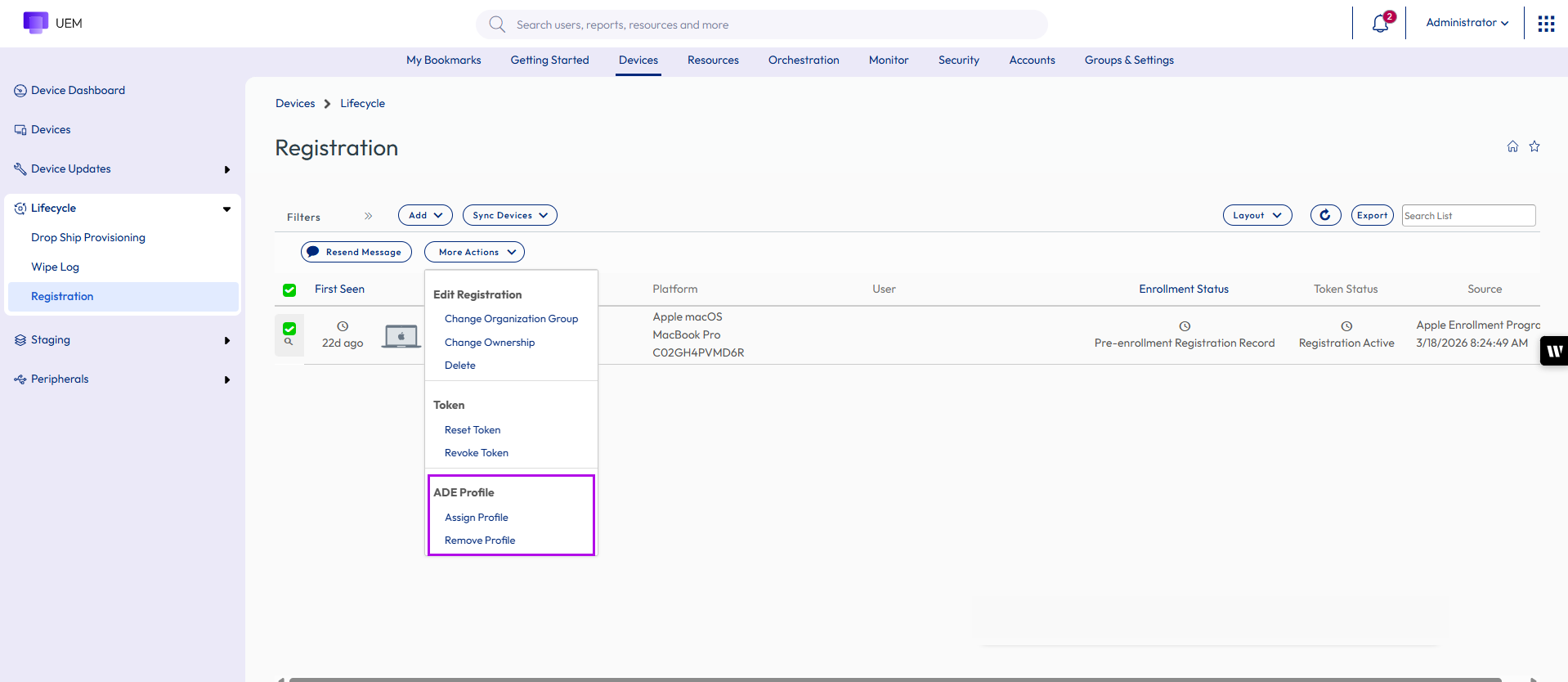Click the magnifier icon under row checkbox
Screen dimensions: 1568x682
[x=289, y=342]
